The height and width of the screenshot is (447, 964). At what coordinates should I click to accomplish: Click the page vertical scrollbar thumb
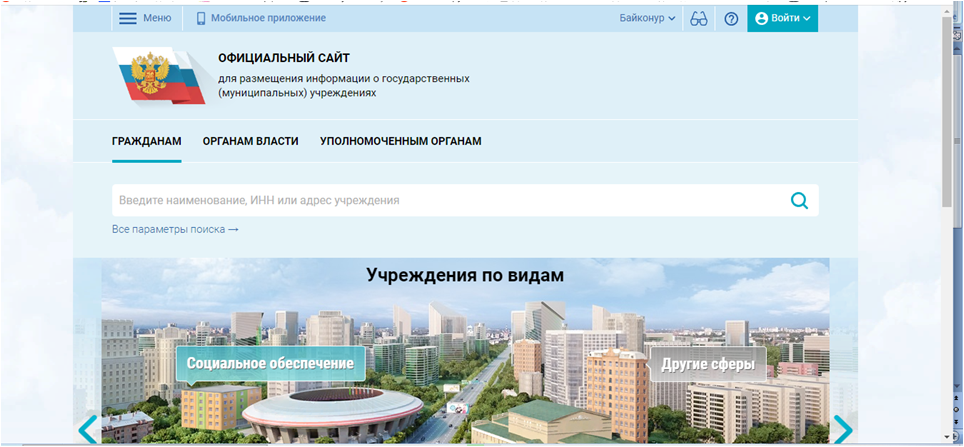[947, 111]
